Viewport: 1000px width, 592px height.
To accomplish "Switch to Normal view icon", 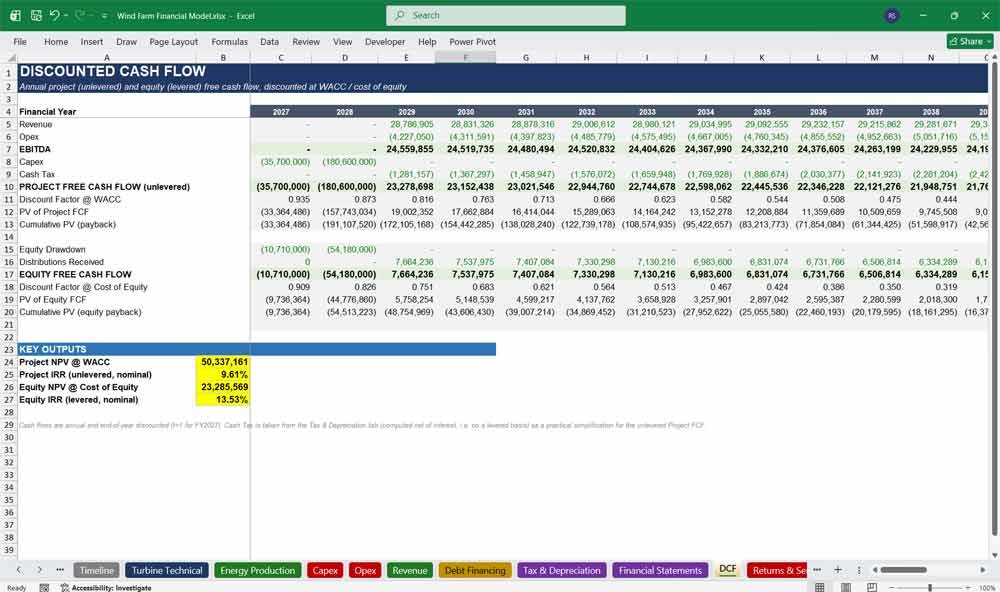I will (820, 587).
